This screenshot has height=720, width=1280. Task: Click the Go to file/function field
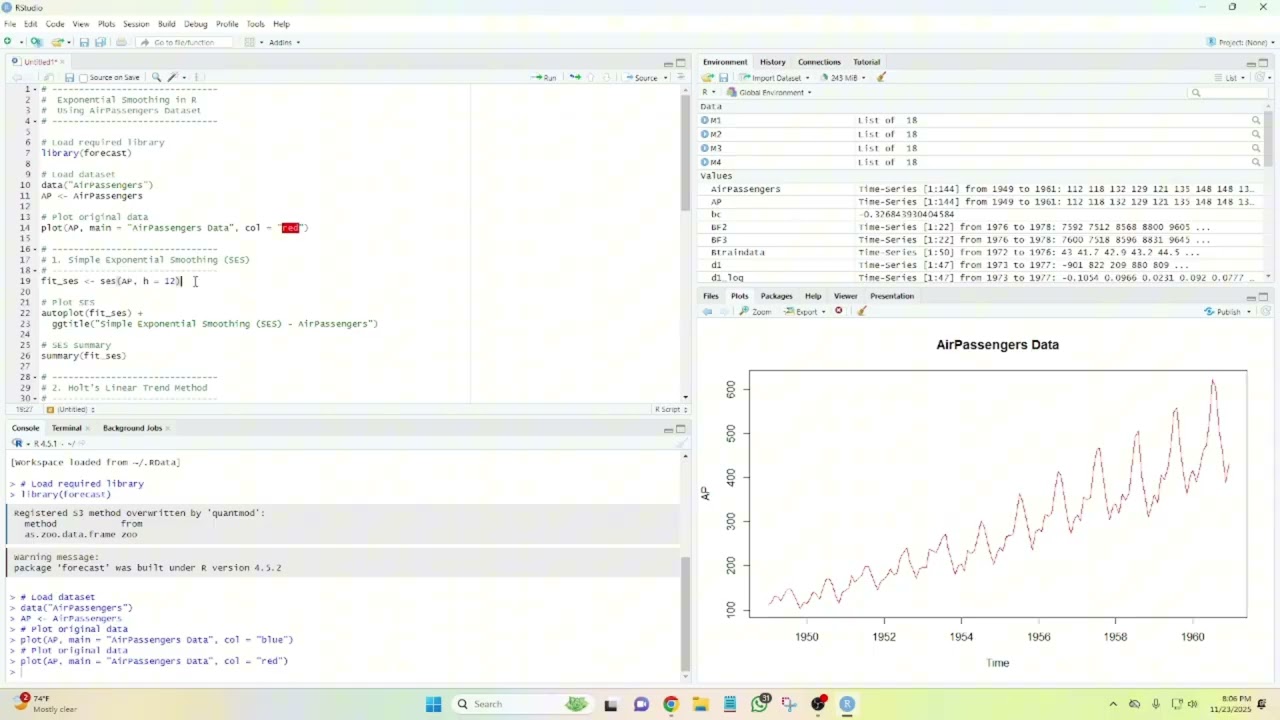(x=182, y=42)
